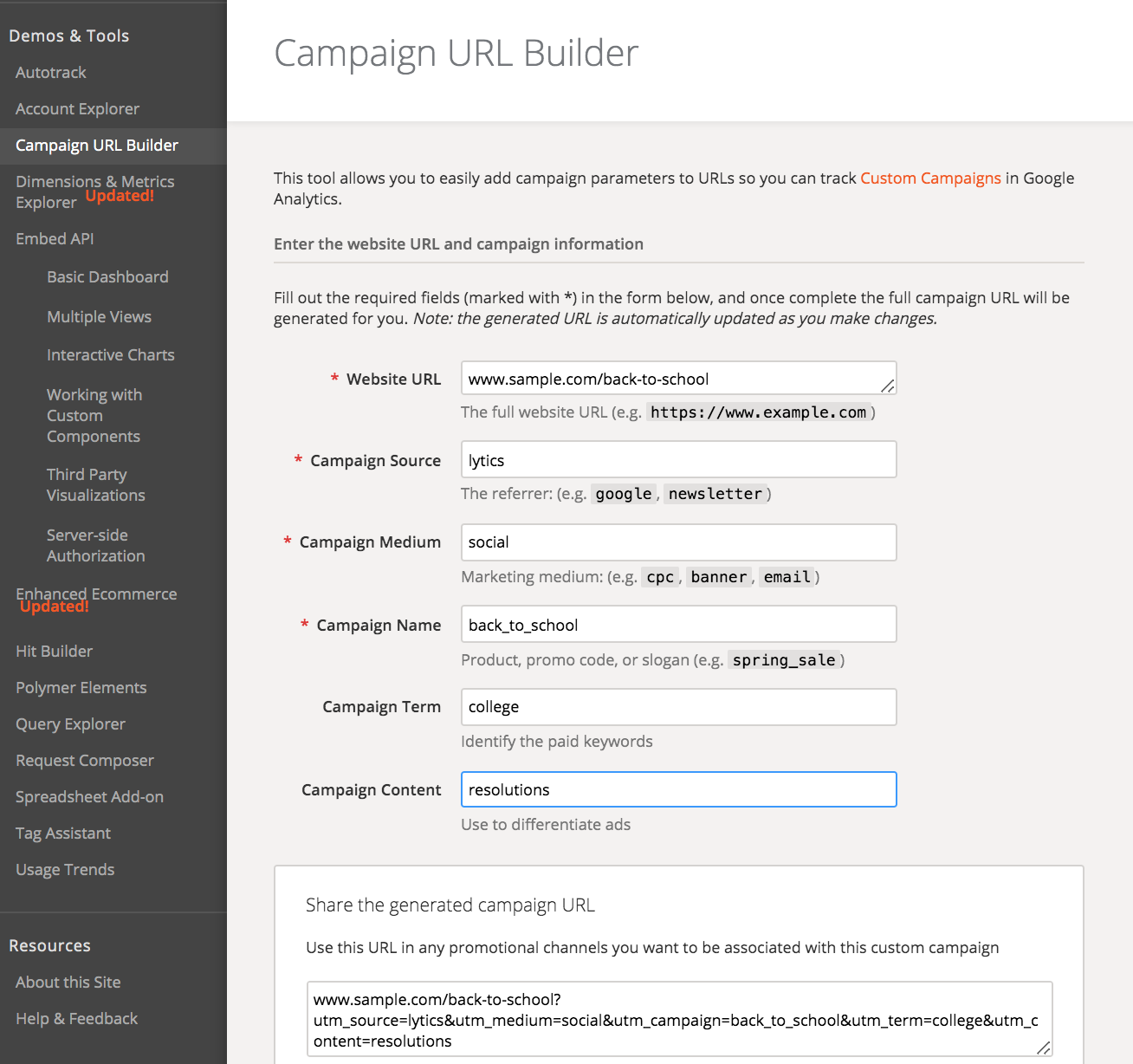
Task: Click the 'Demos & Tools' sidebar heading
Action: [68, 36]
